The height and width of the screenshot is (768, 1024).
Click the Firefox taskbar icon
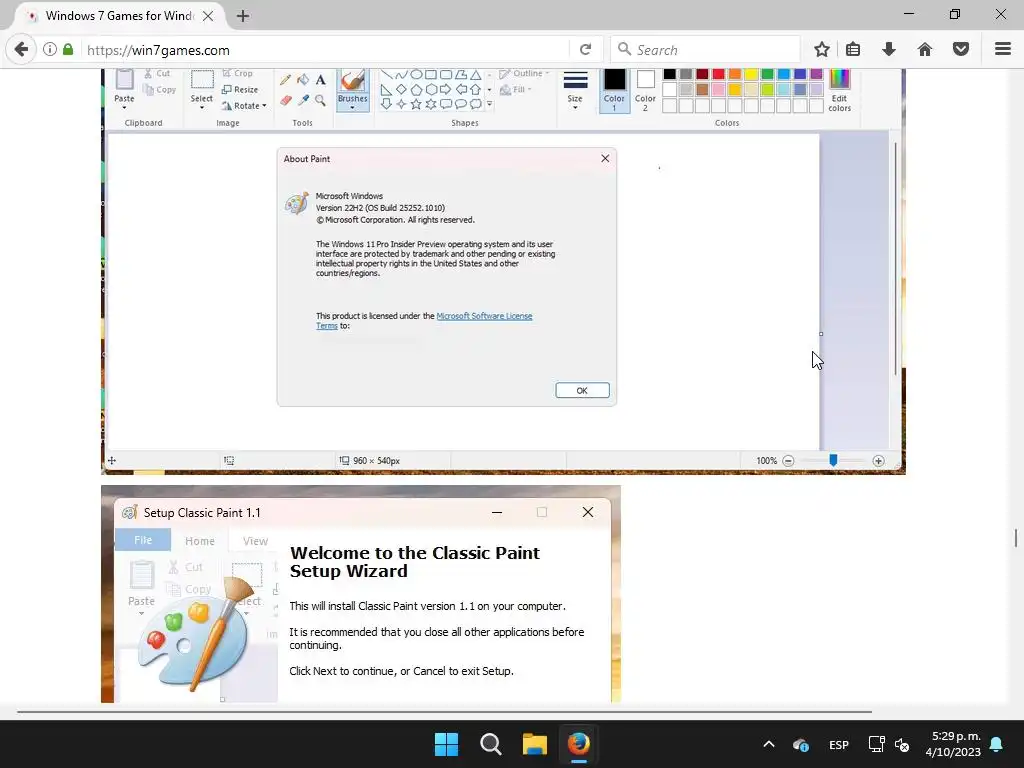(x=579, y=744)
